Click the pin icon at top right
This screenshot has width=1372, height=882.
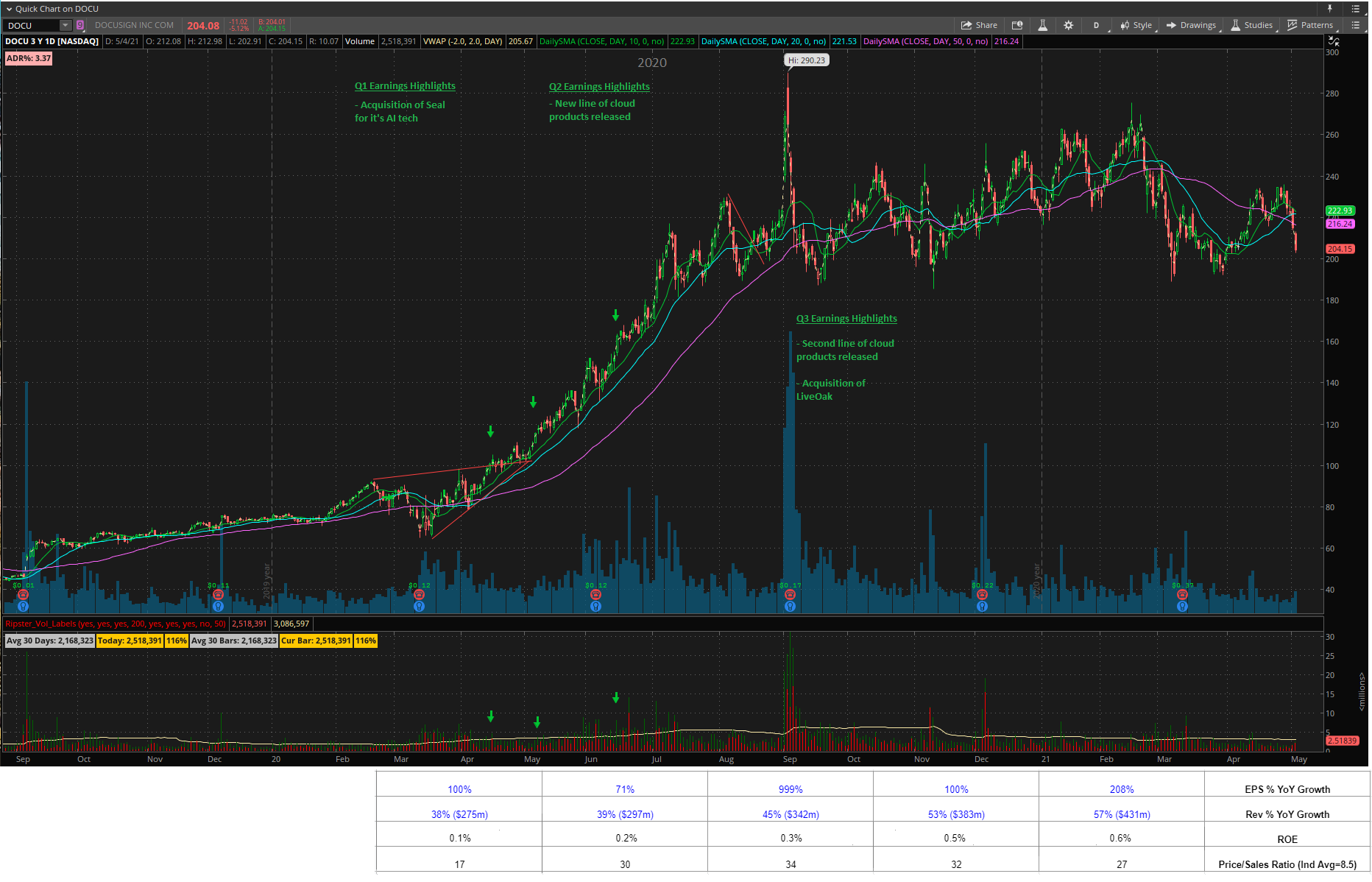(1330, 9)
